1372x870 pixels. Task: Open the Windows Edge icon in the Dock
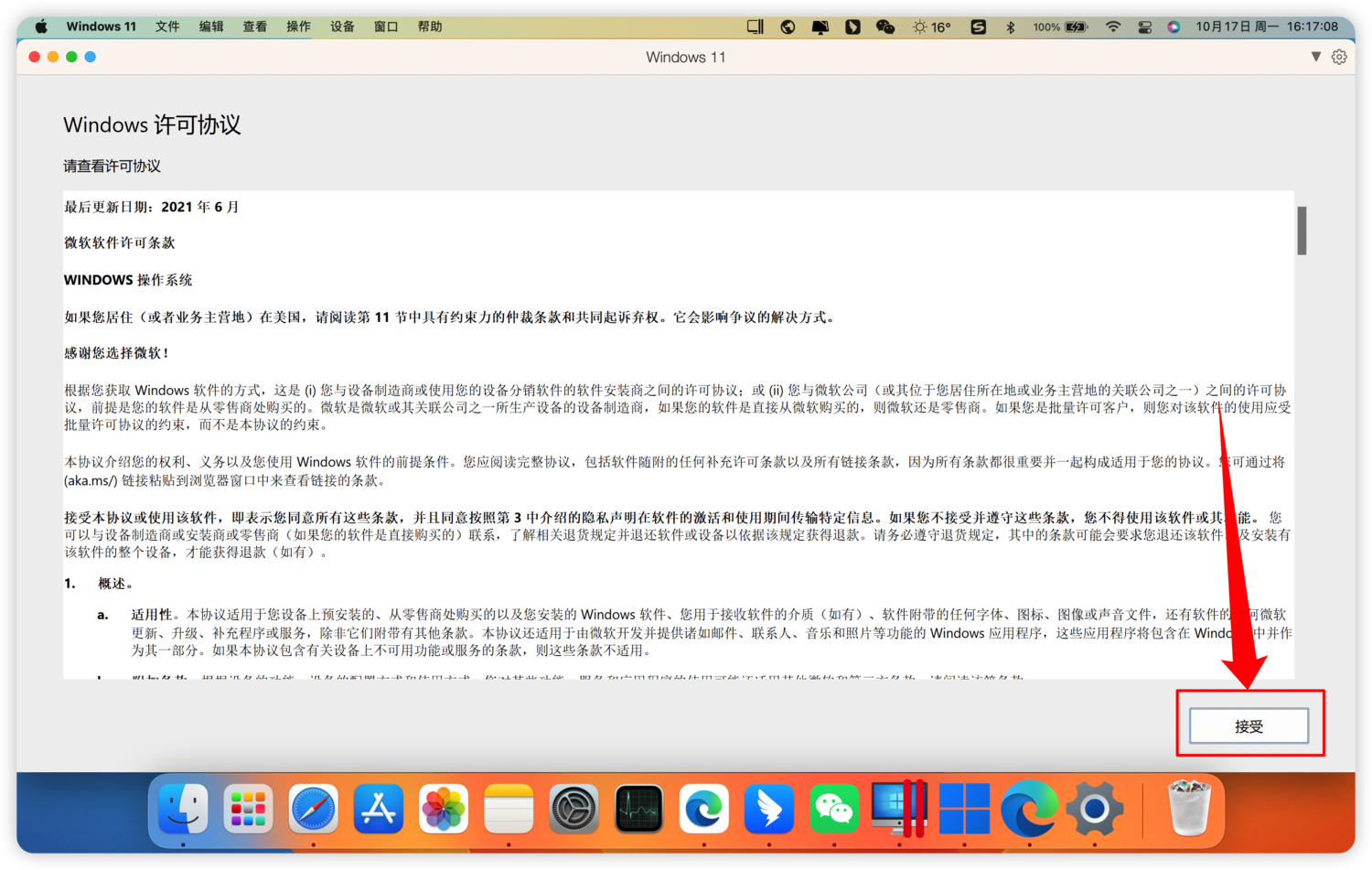click(1030, 809)
